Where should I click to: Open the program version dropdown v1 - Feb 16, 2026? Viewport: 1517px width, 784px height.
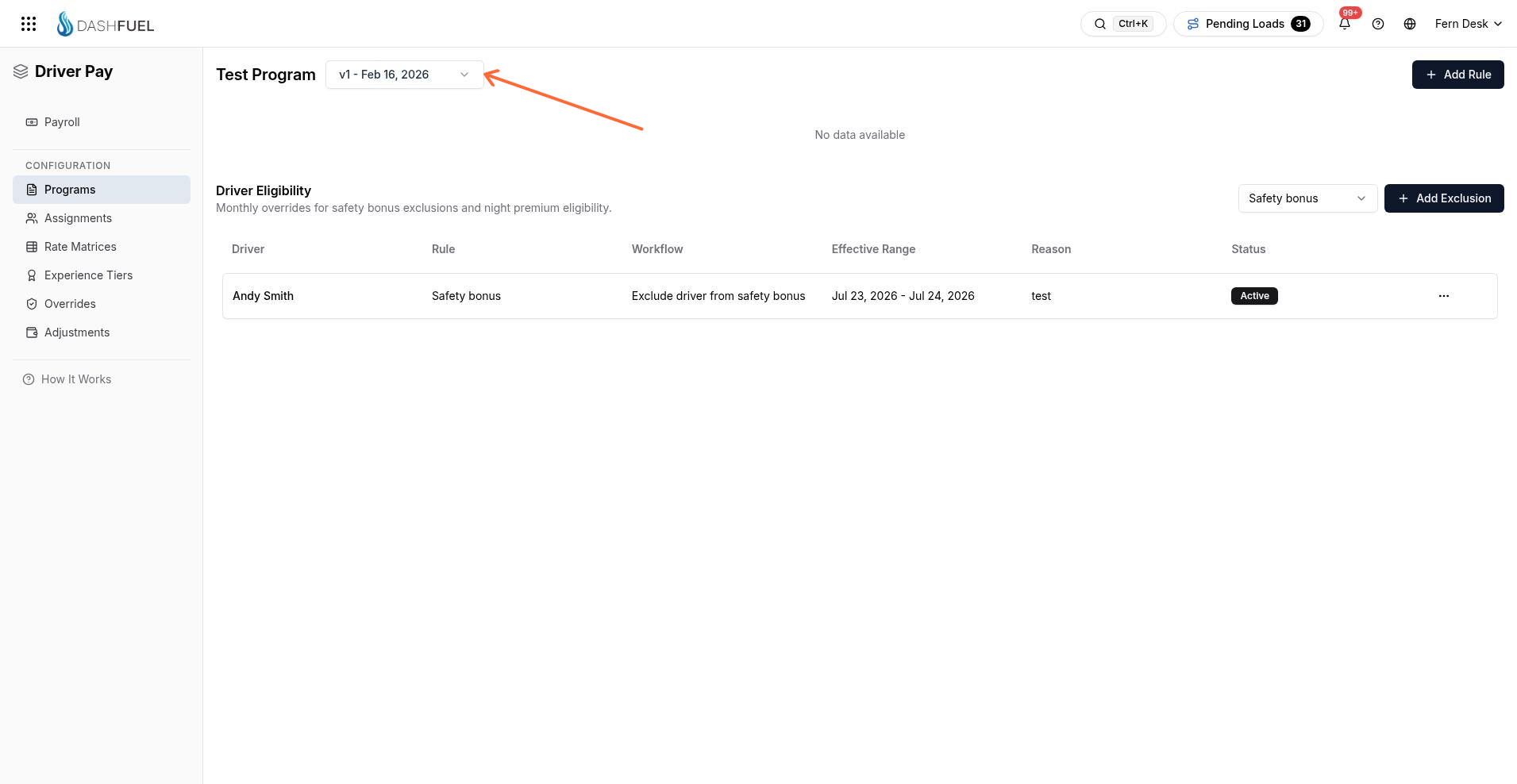pos(405,75)
